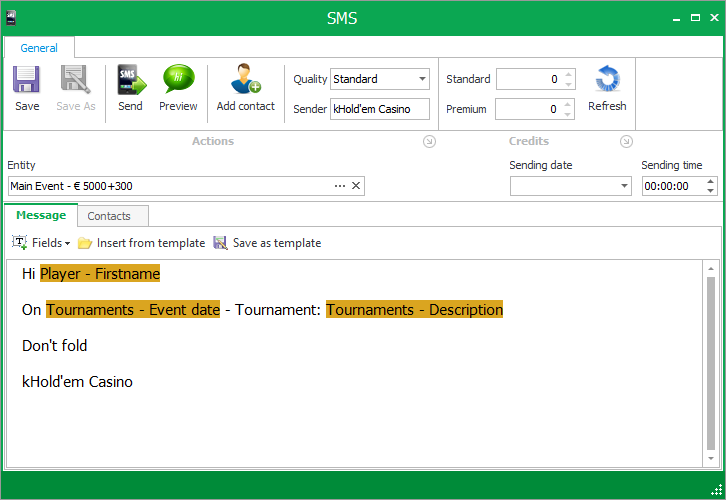
Task: Save message as template
Action: coord(220,243)
